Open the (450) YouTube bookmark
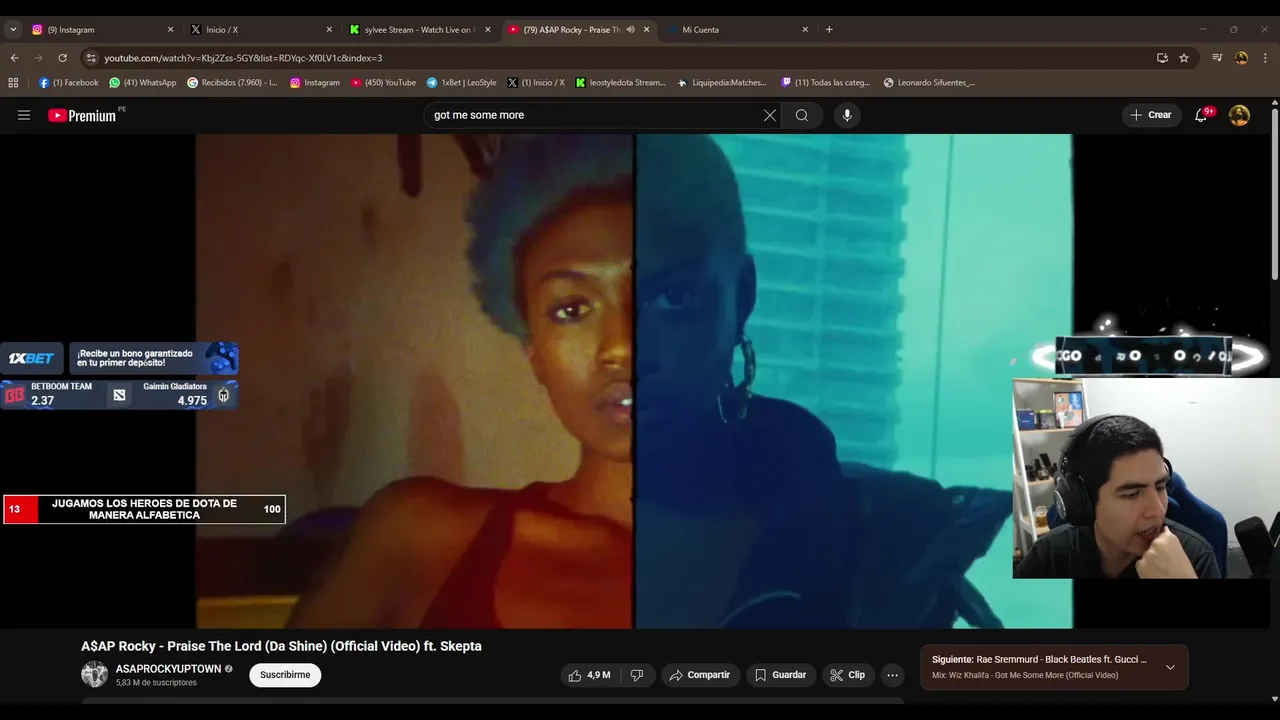 383,83
